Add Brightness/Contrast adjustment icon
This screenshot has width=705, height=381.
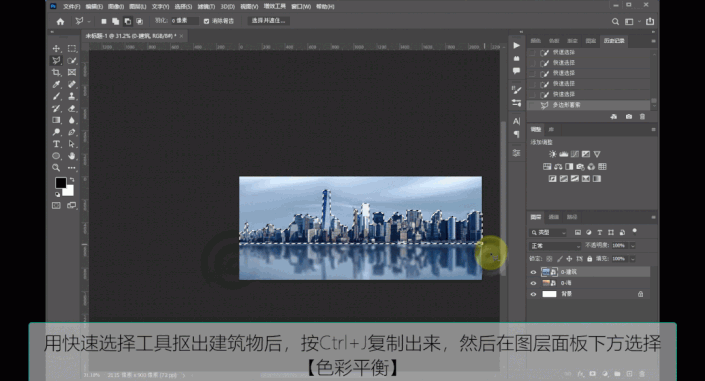(x=553, y=154)
